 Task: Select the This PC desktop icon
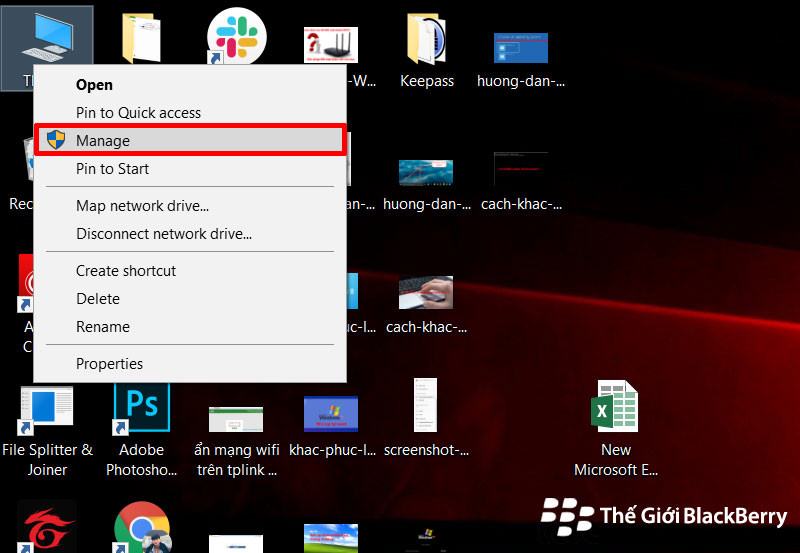tap(47, 40)
